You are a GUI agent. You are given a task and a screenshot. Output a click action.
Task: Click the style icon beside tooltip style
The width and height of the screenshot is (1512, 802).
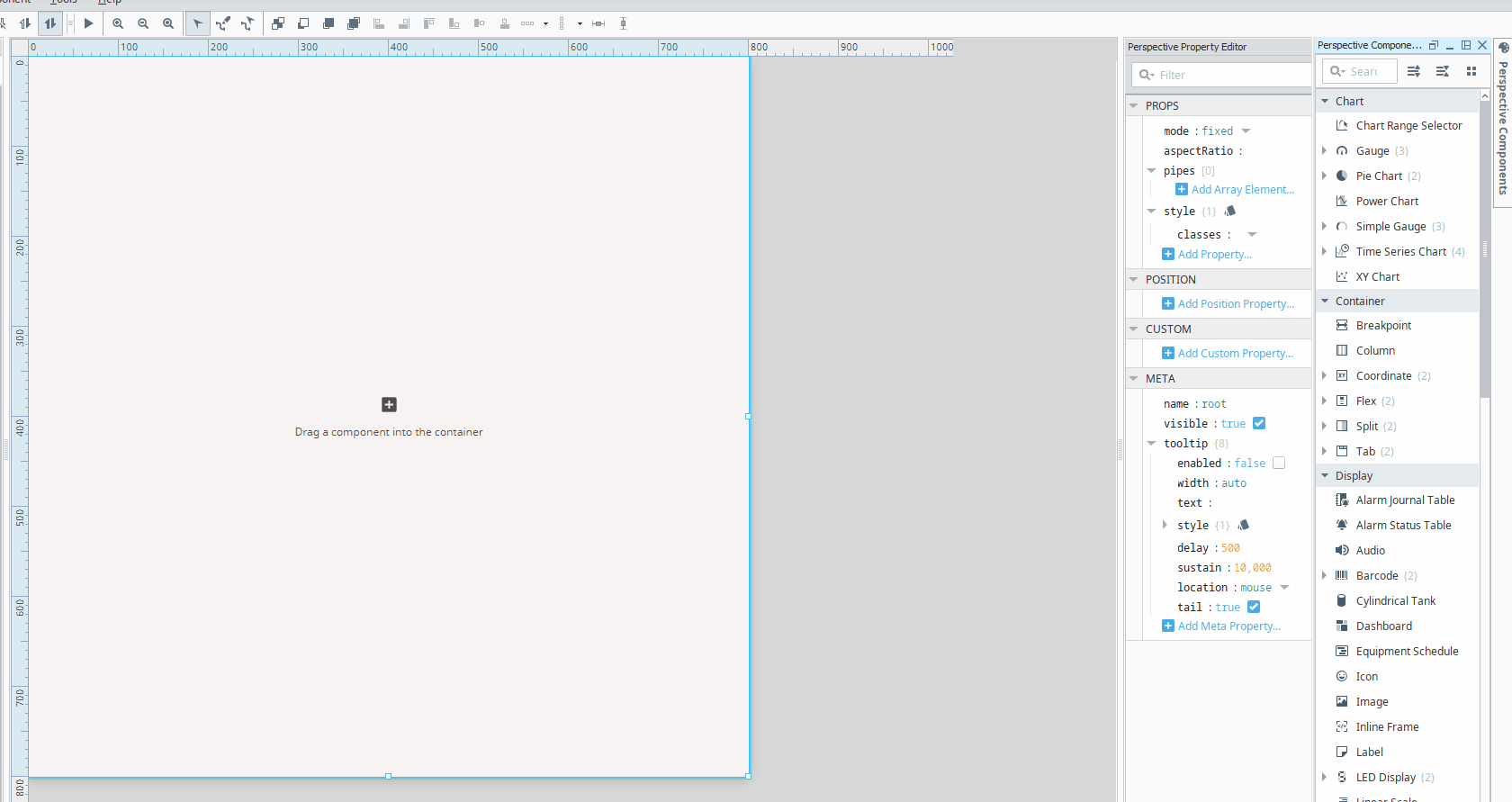[1244, 525]
